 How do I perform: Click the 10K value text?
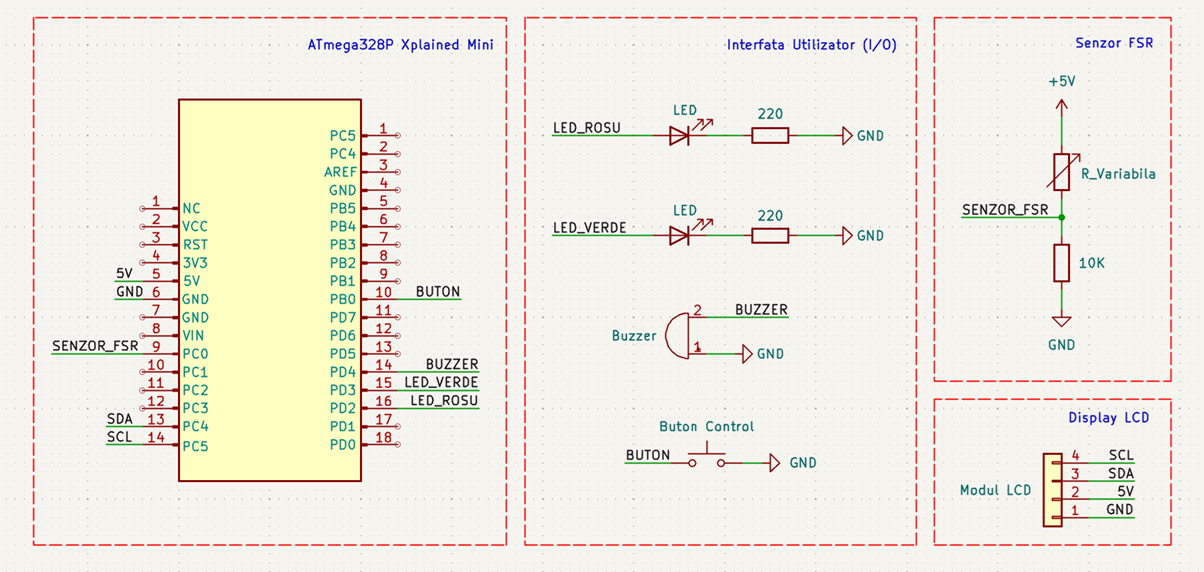1091,263
